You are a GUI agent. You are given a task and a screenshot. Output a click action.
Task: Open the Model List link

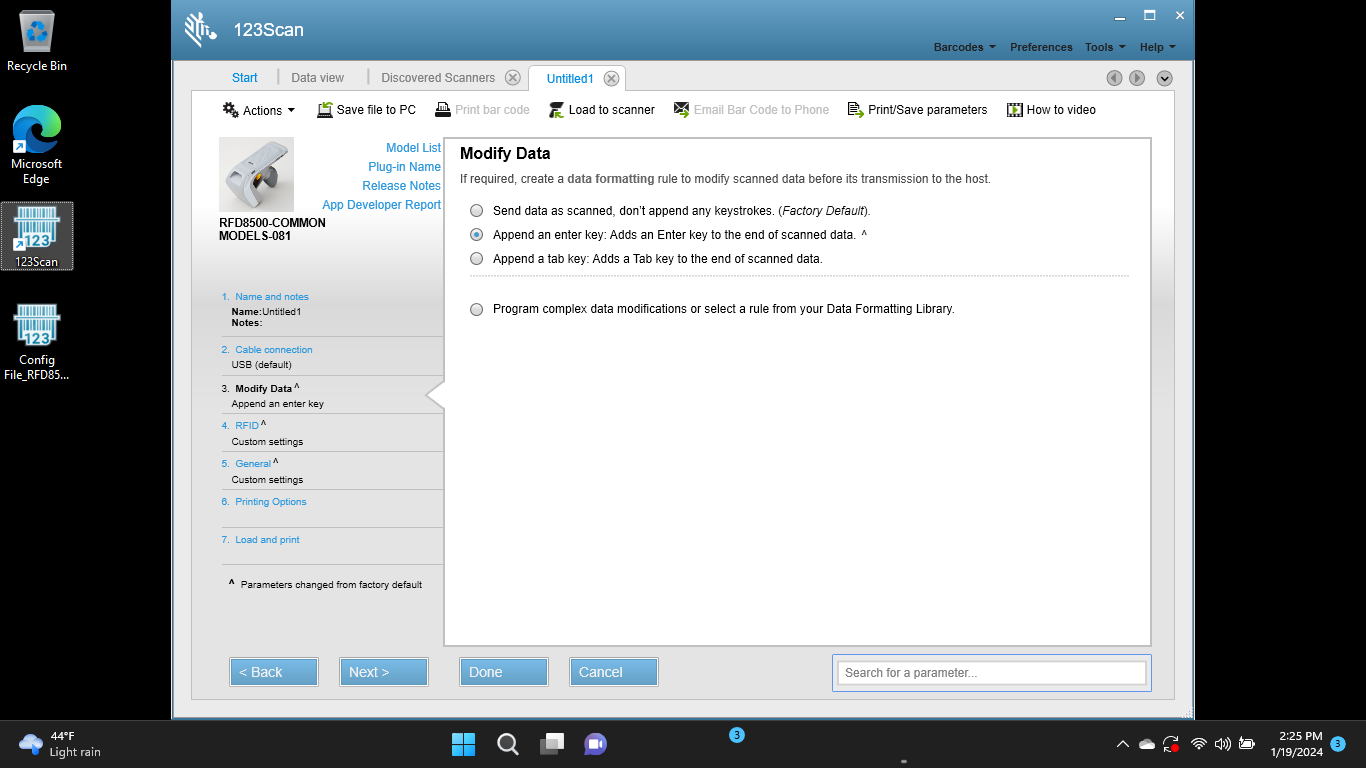click(x=413, y=148)
